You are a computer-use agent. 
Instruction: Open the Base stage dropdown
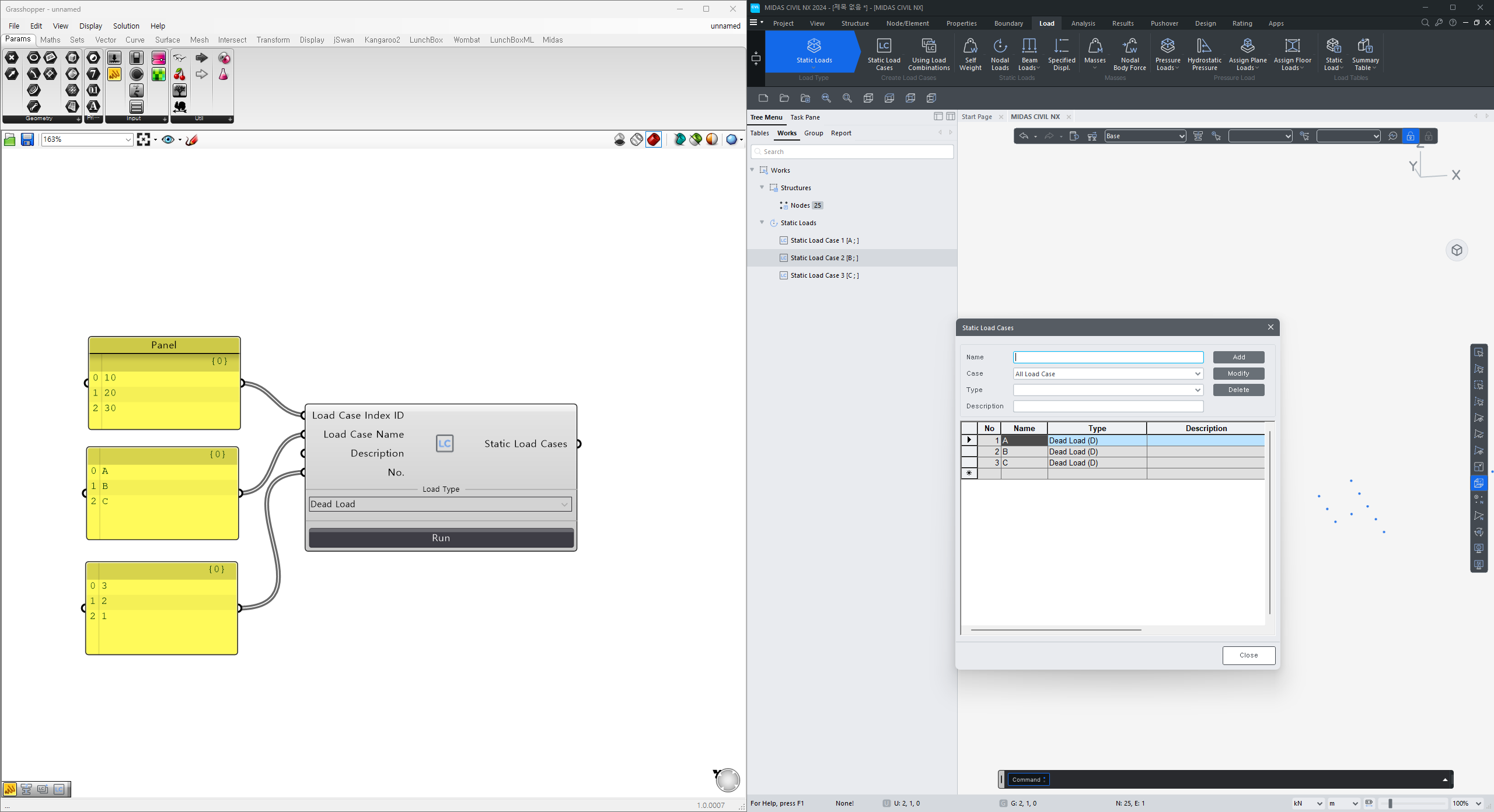[1145, 136]
